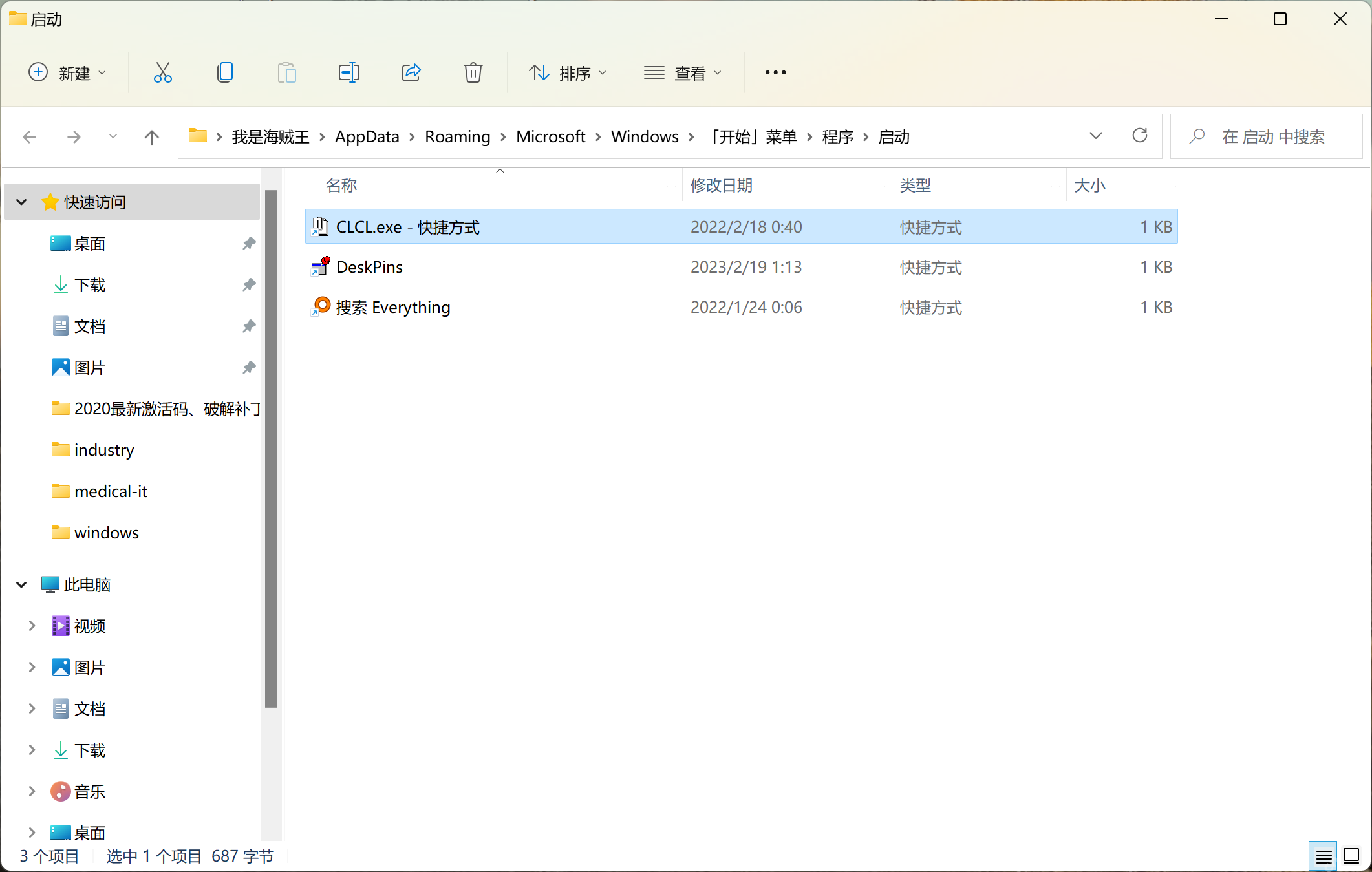Click the CLCL.exe shortcut file icon

320,226
